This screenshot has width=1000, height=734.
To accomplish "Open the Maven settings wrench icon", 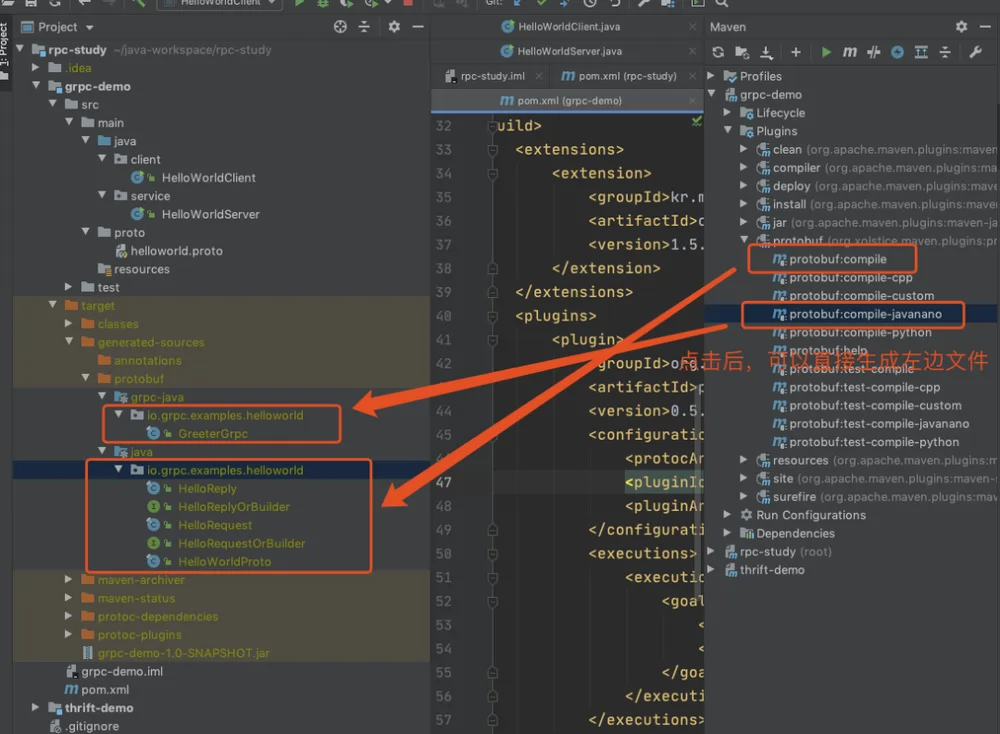I will 975,52.
